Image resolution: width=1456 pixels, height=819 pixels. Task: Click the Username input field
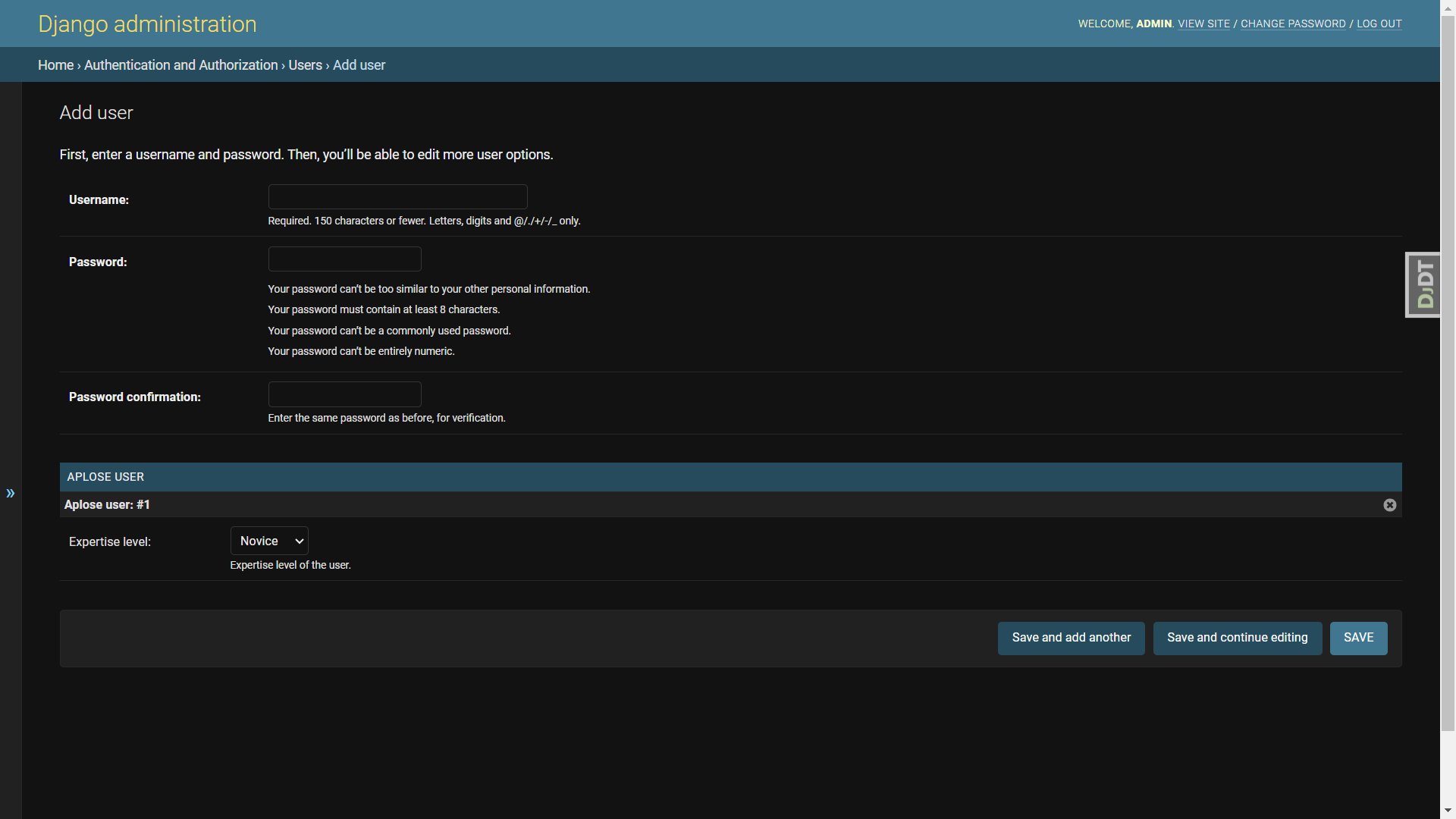397,197
